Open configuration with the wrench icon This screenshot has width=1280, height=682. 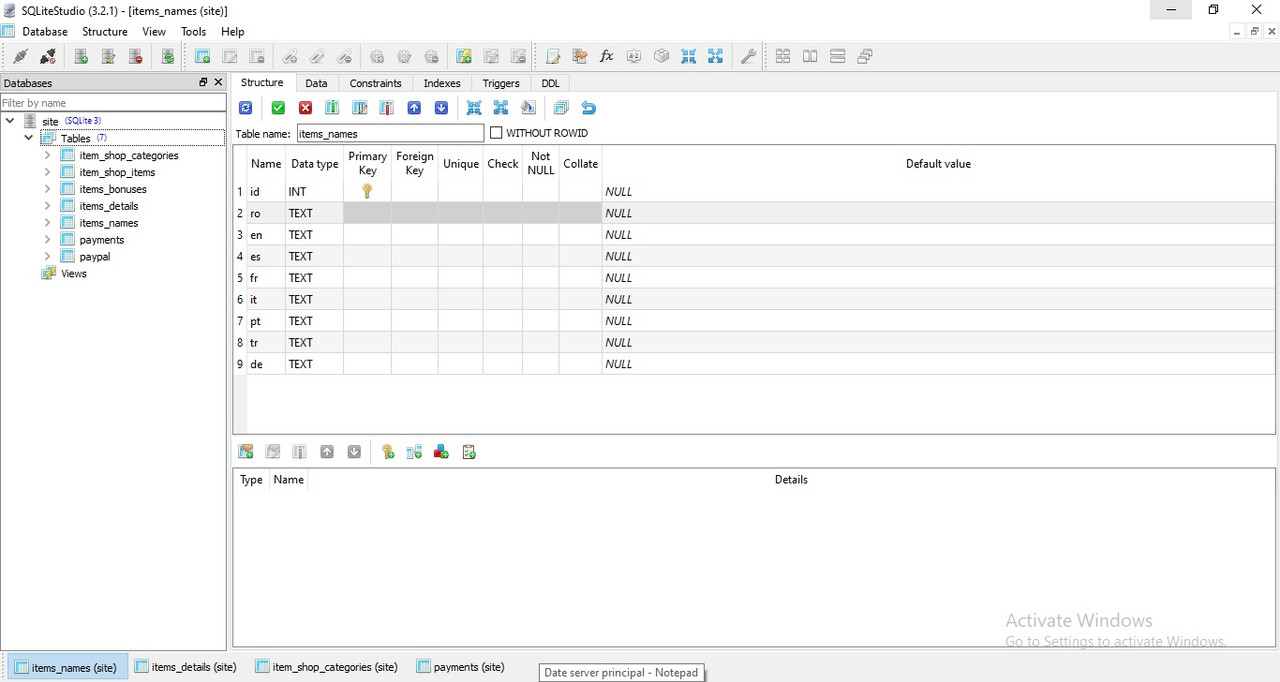pyautogui.click(x=747, y=57)
